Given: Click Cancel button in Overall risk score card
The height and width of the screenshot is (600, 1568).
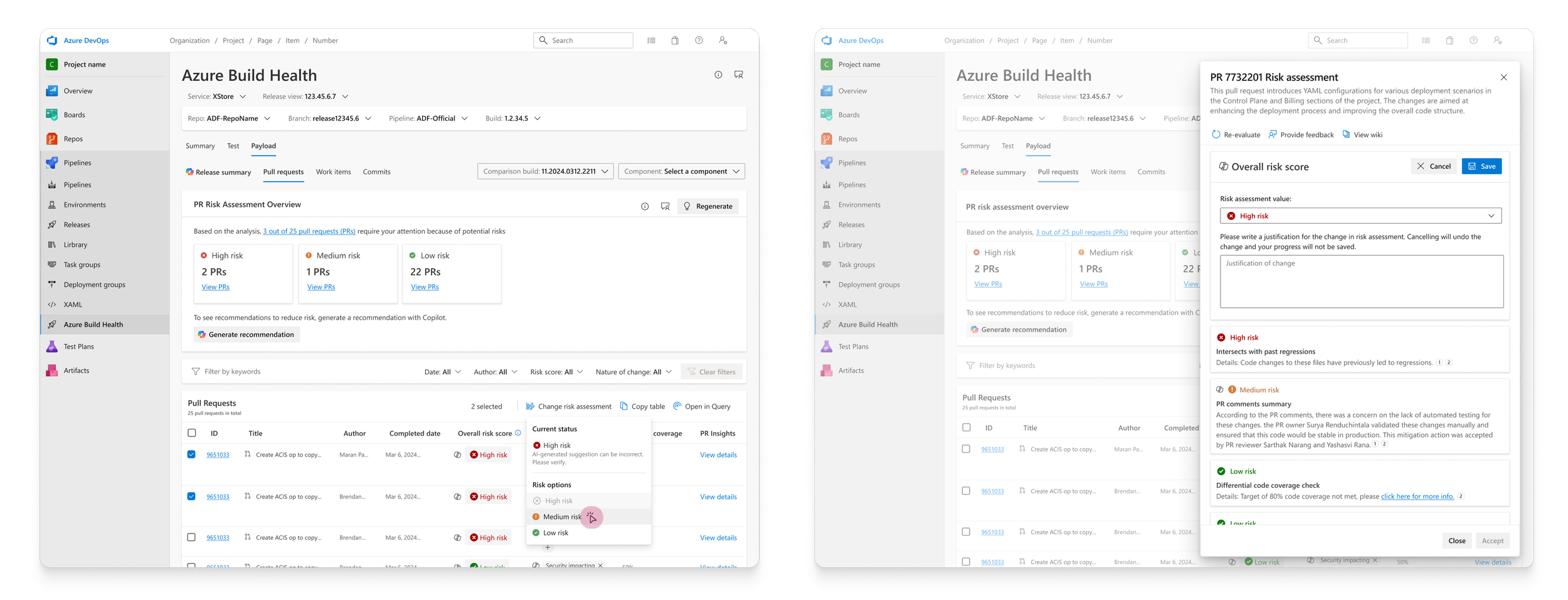Looking at the screenshot, I should [x=1433, y=166].
